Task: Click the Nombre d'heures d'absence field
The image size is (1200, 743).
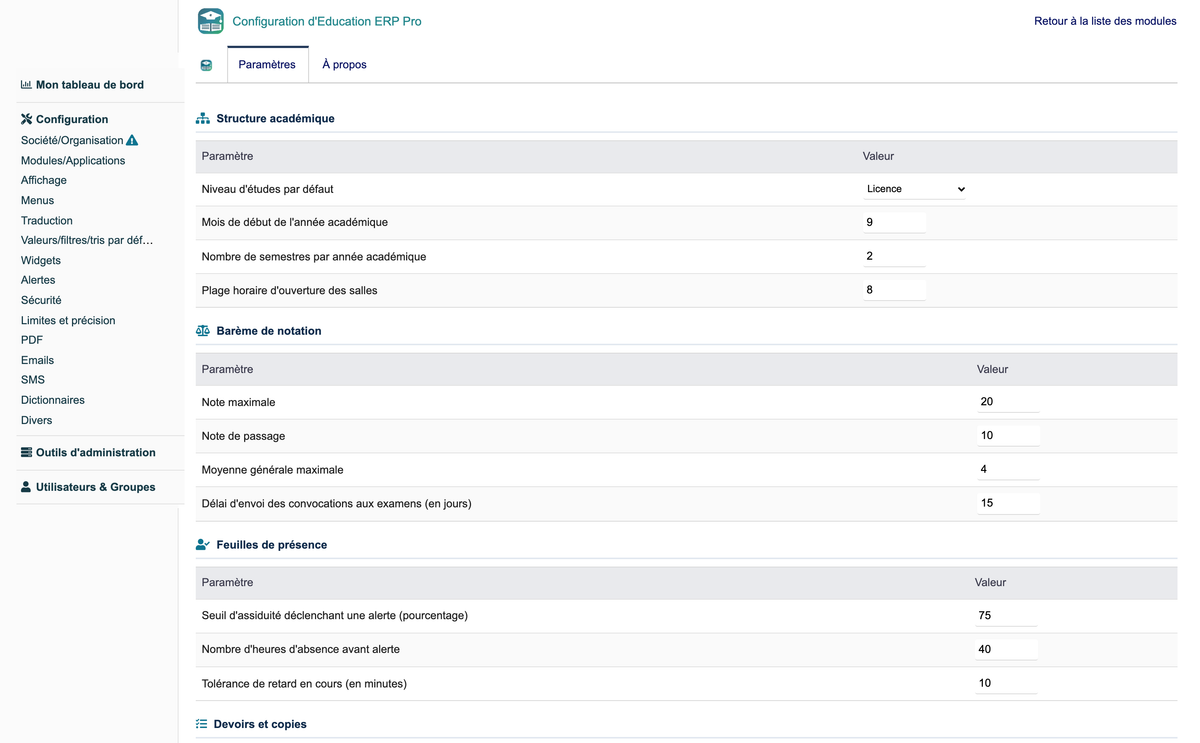Action: [x=1006, y=649]
